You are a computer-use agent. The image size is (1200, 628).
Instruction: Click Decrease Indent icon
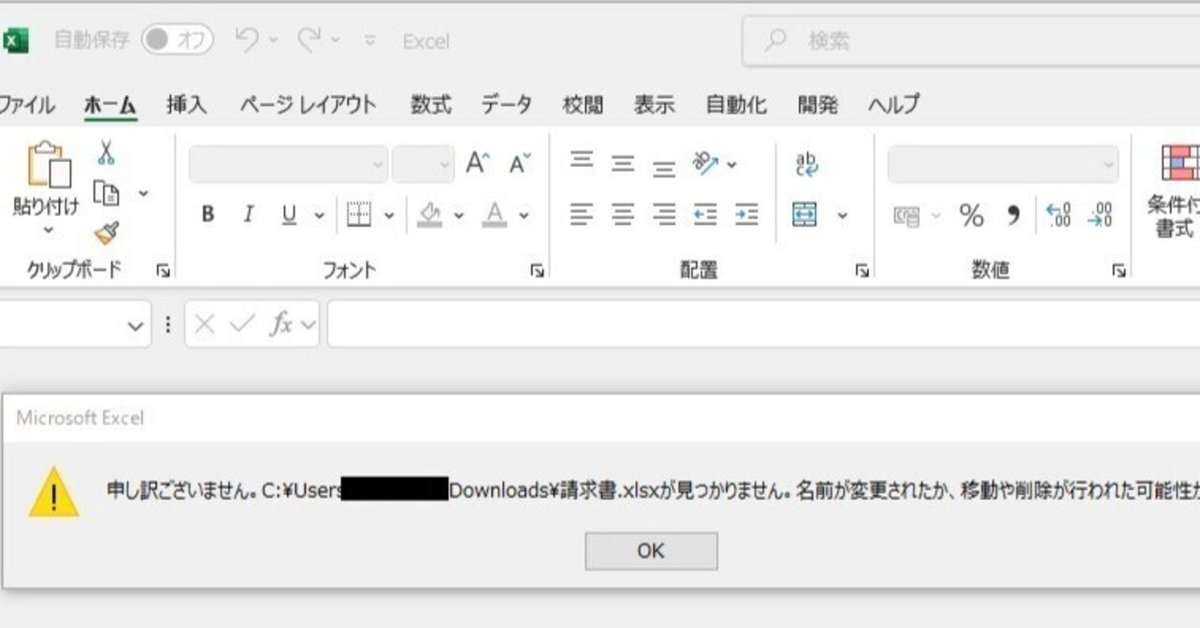coord(706,214)
